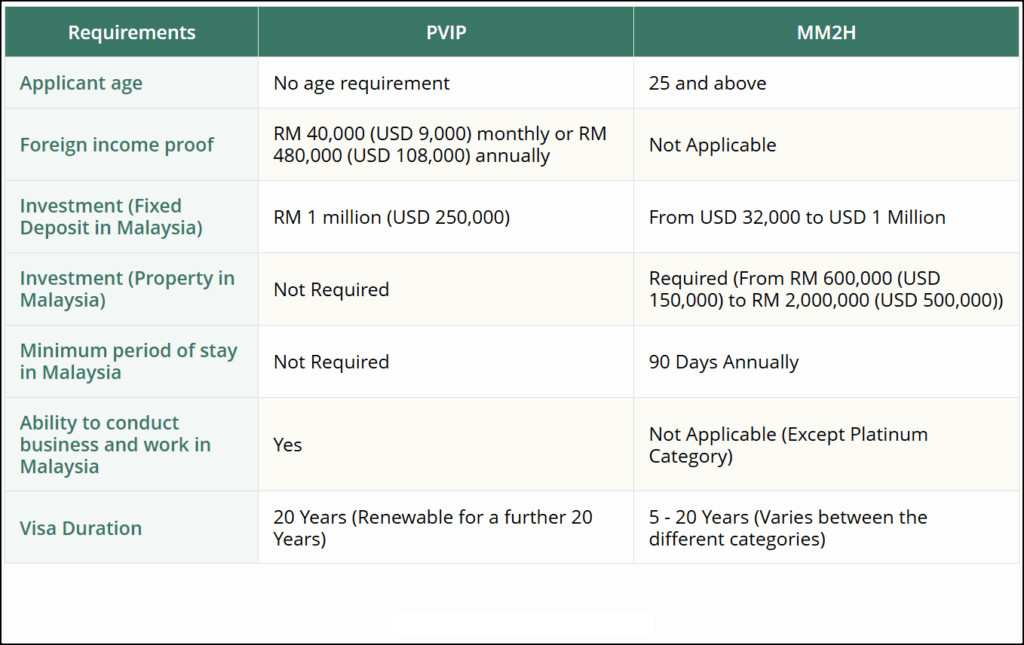
Task: Select the PVIP column header
Action: tap(446, 32)
